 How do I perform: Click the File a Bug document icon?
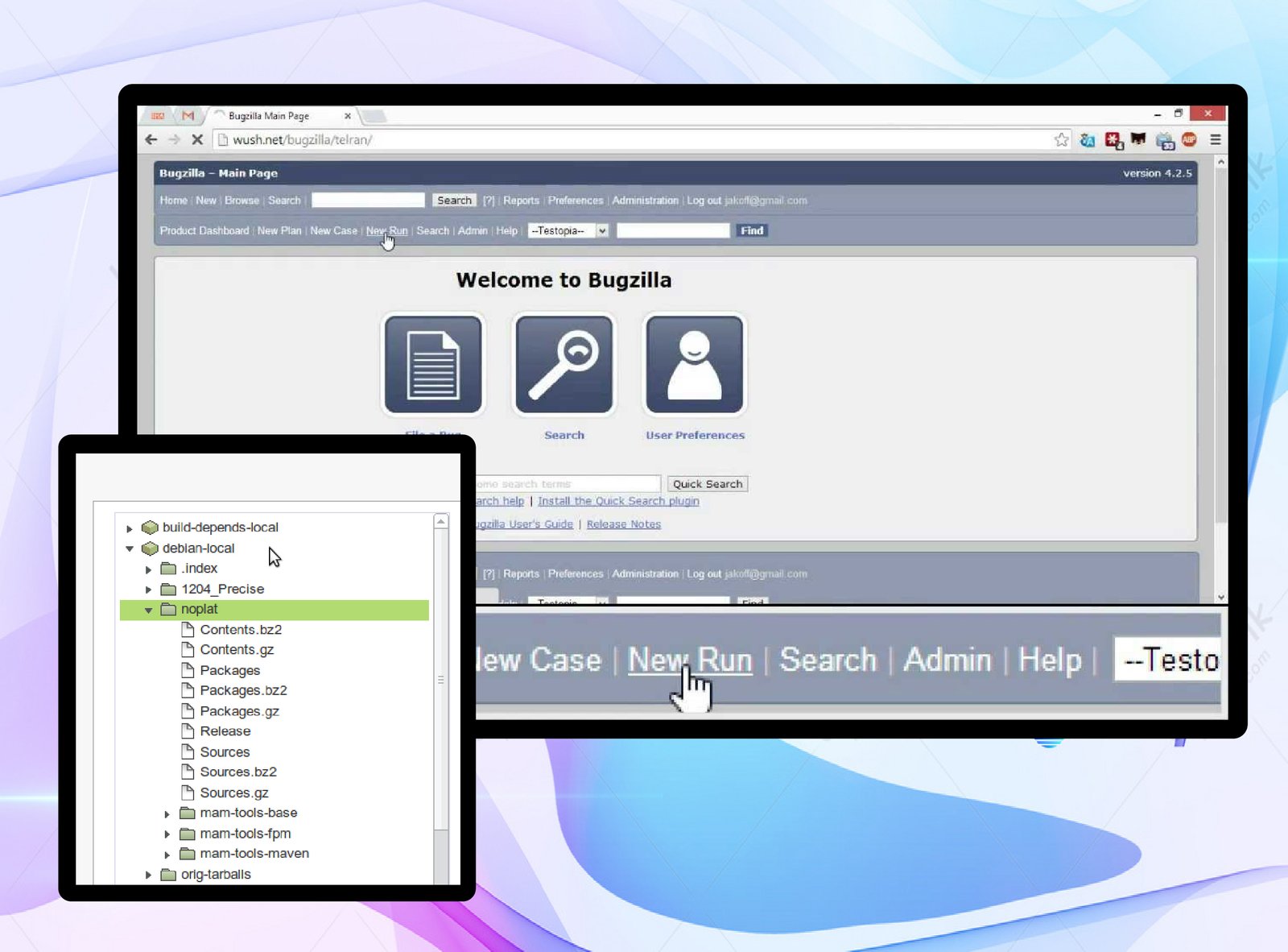(x=433, y=364)
